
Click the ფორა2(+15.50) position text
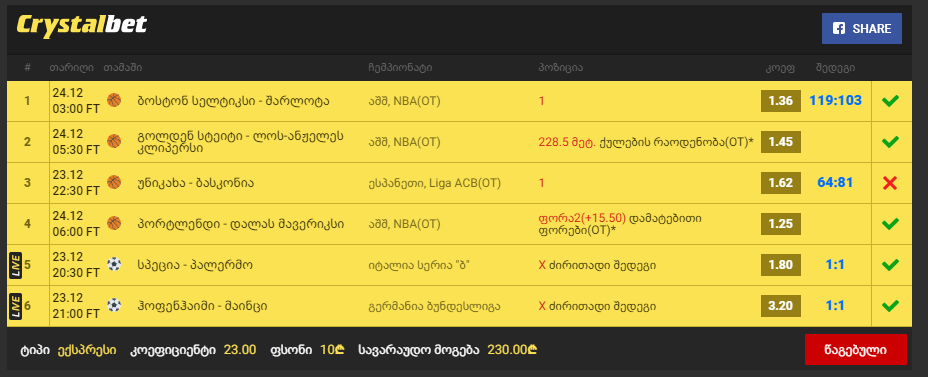582,218
